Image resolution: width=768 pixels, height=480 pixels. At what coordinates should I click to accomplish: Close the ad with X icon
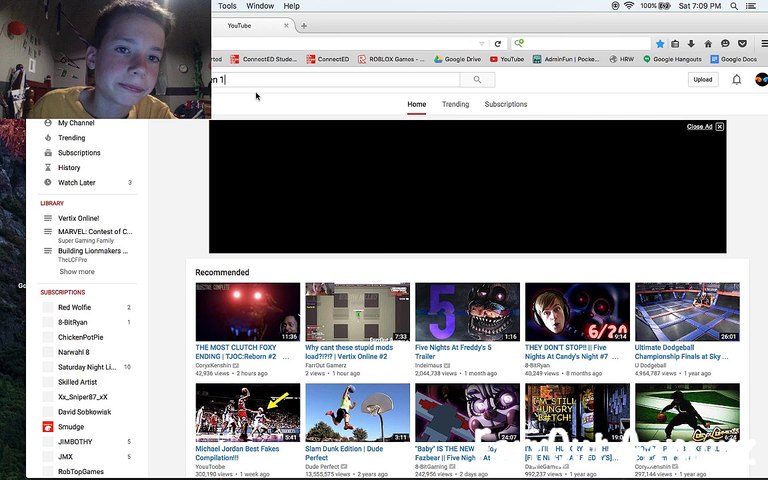coord(720,127)
